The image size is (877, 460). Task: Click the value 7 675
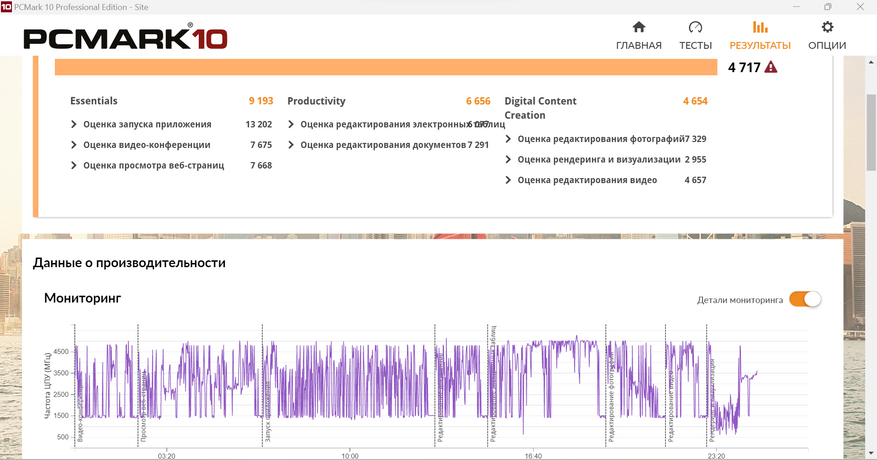261,145
